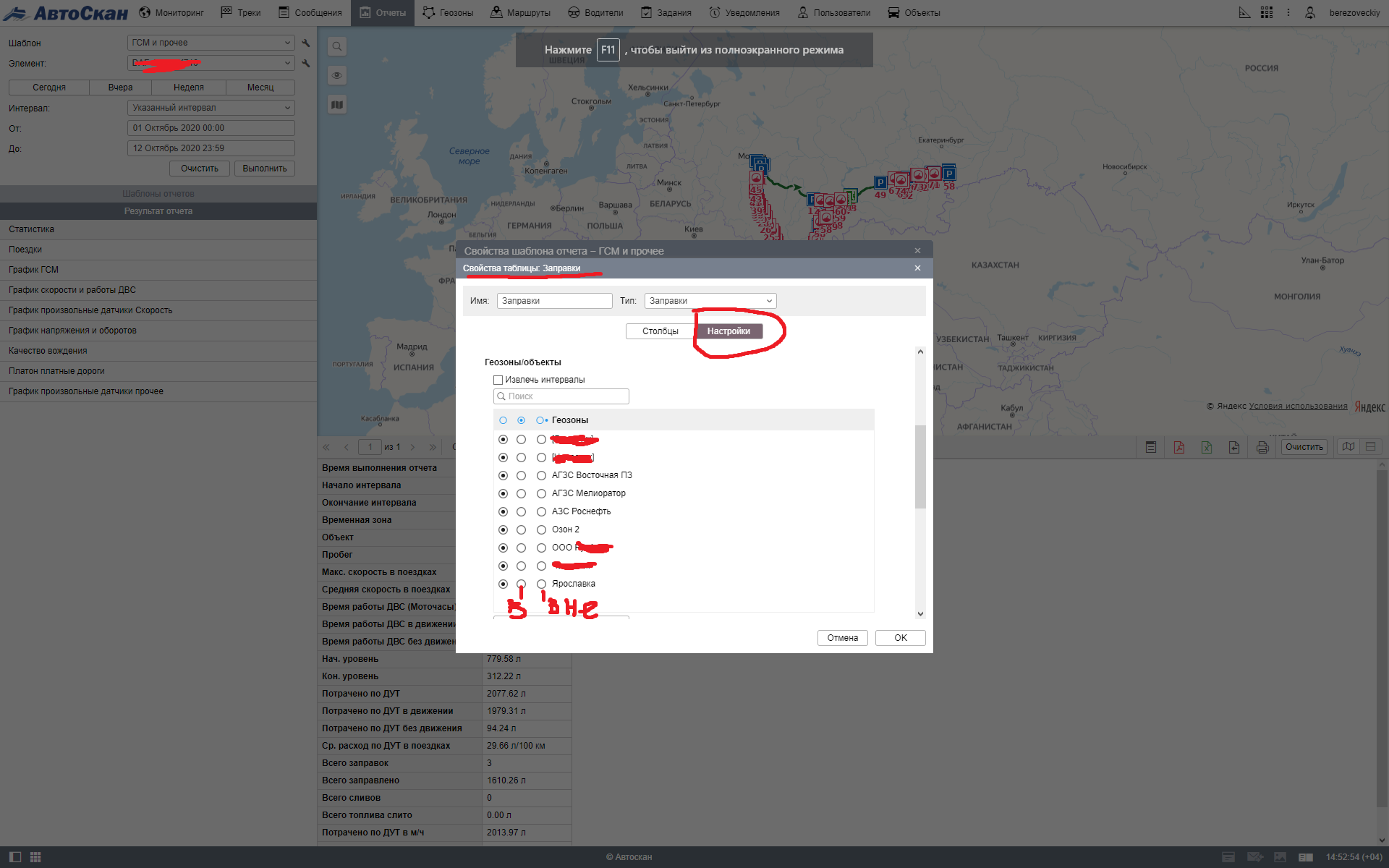Click the map search magnifier icon
1389x868 pixels.
pos(337,47)
